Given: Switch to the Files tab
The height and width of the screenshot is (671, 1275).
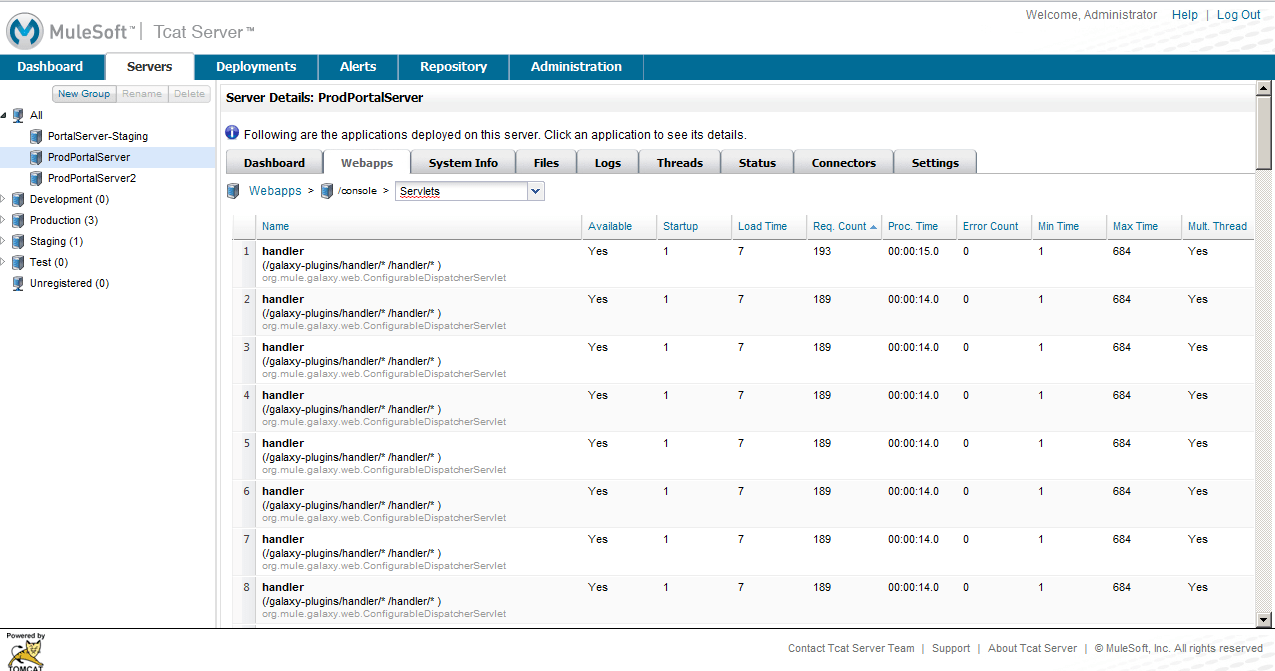Looking at the screenshot, I should pyautogui.click(x=546, y=163).
